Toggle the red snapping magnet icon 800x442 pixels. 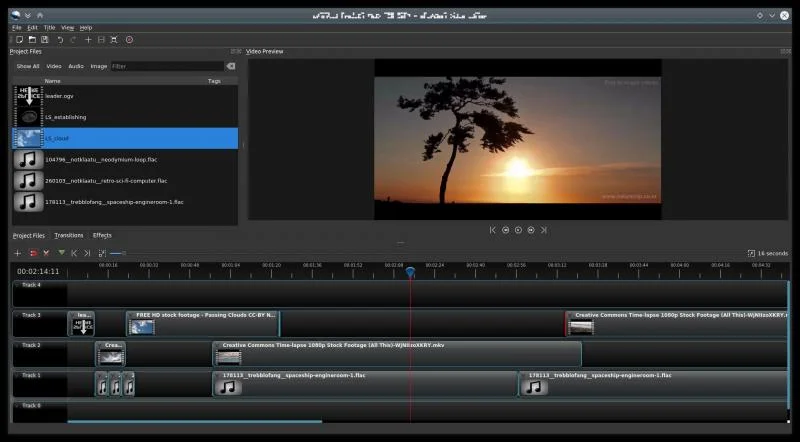[33, 253]
